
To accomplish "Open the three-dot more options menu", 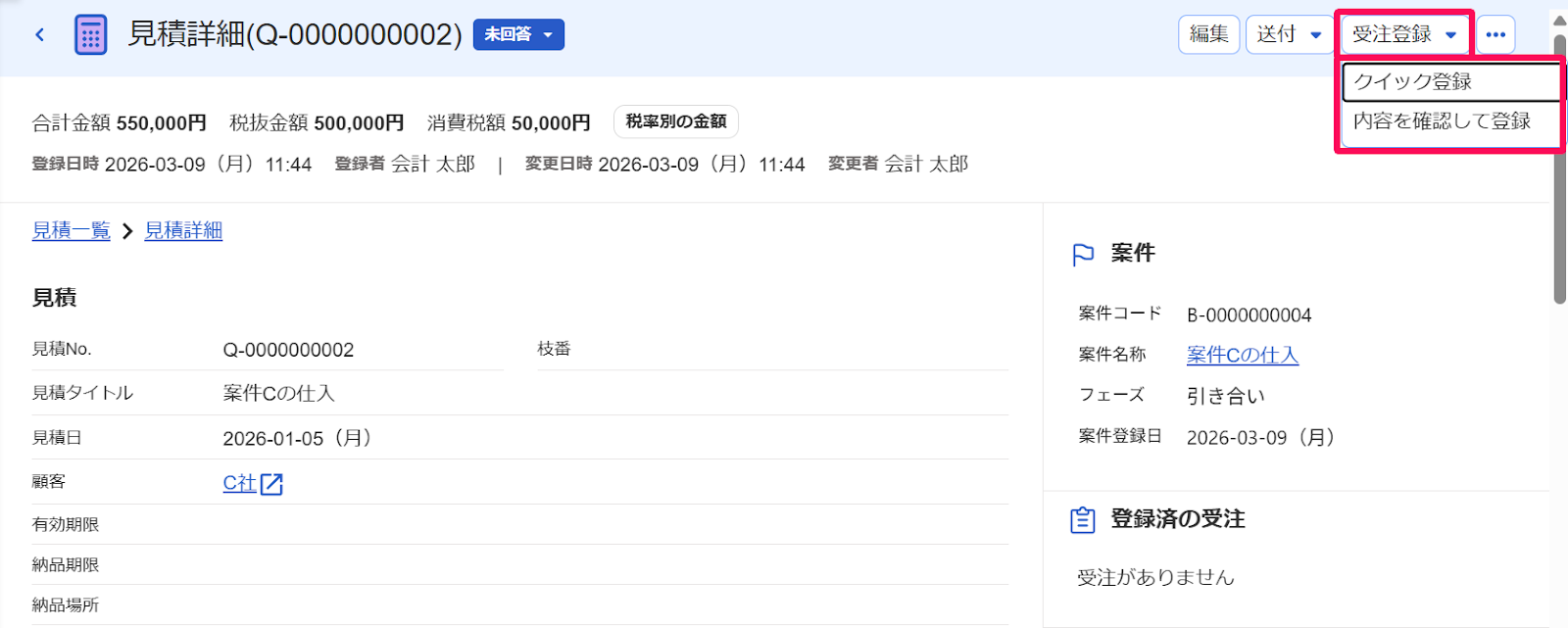I will click(x=1495, y=34).
